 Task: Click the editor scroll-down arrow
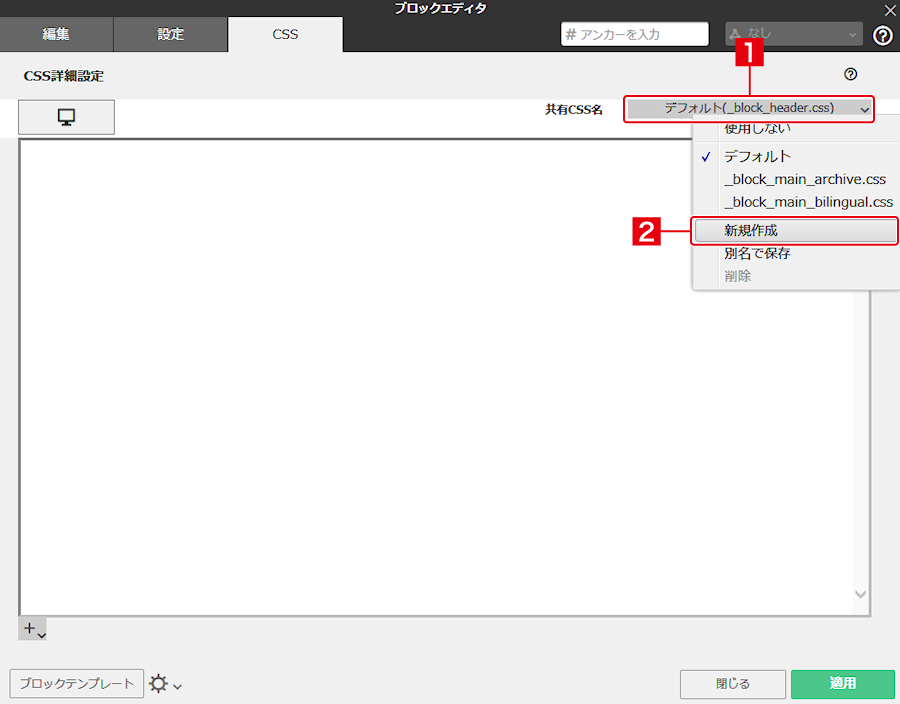pyautogui.click(x=860, y=594)
